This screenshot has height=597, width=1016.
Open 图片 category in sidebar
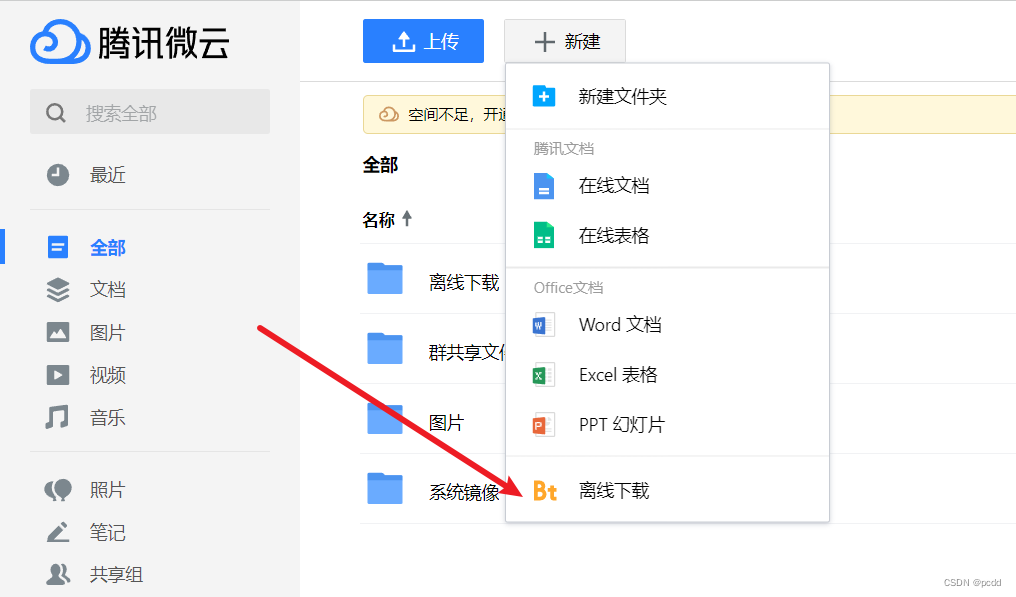pyautogui.click(x=108, y=333)
